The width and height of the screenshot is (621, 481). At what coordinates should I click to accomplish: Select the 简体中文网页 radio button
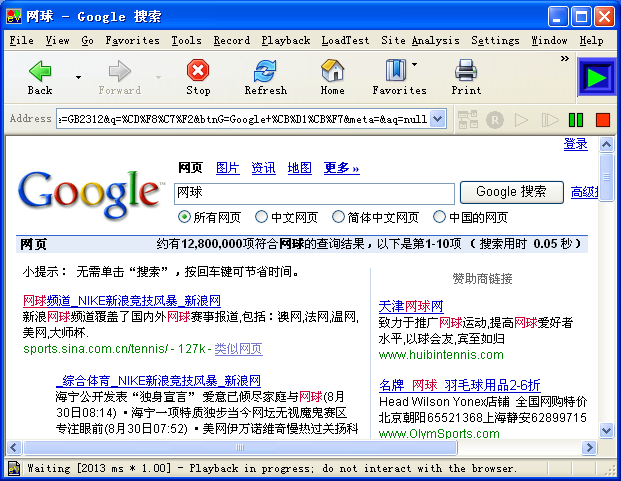[338, 217]
